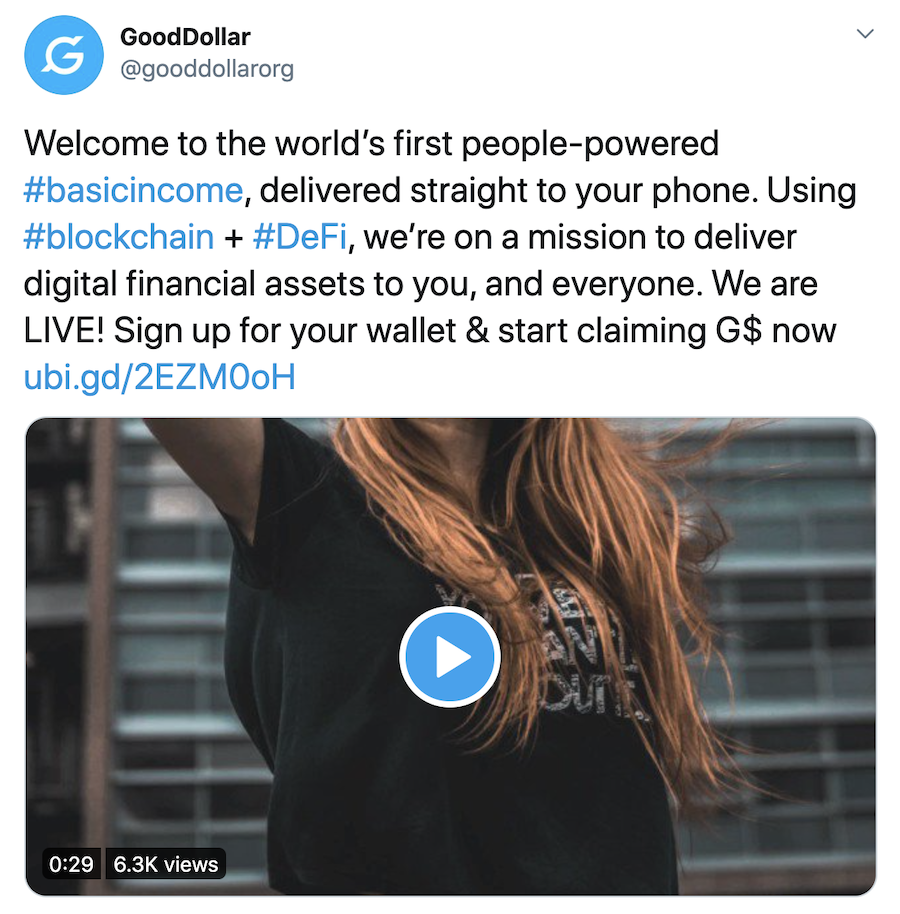This screenshot has height=914, width=900.
Task: Open the @gooddollarorg handle
Action: [207, 69]
